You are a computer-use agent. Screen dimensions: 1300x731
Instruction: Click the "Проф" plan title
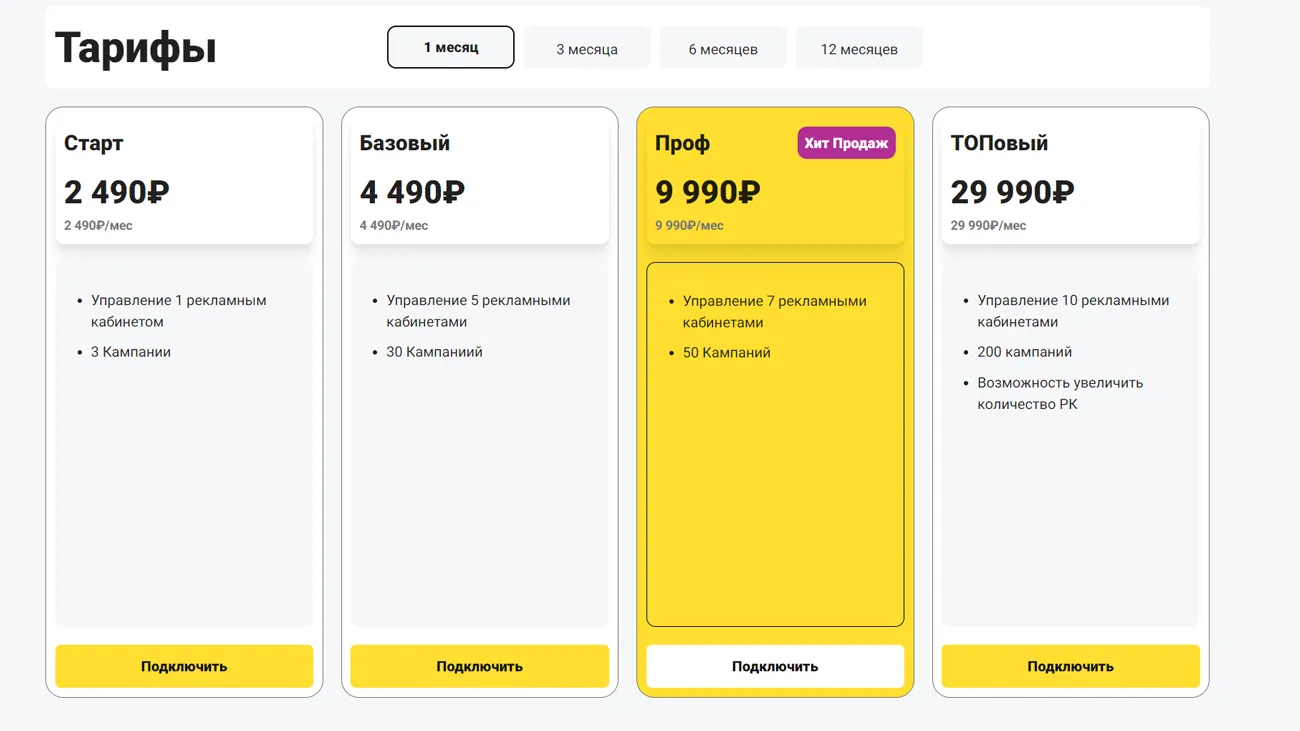click(x=683, y=143)
